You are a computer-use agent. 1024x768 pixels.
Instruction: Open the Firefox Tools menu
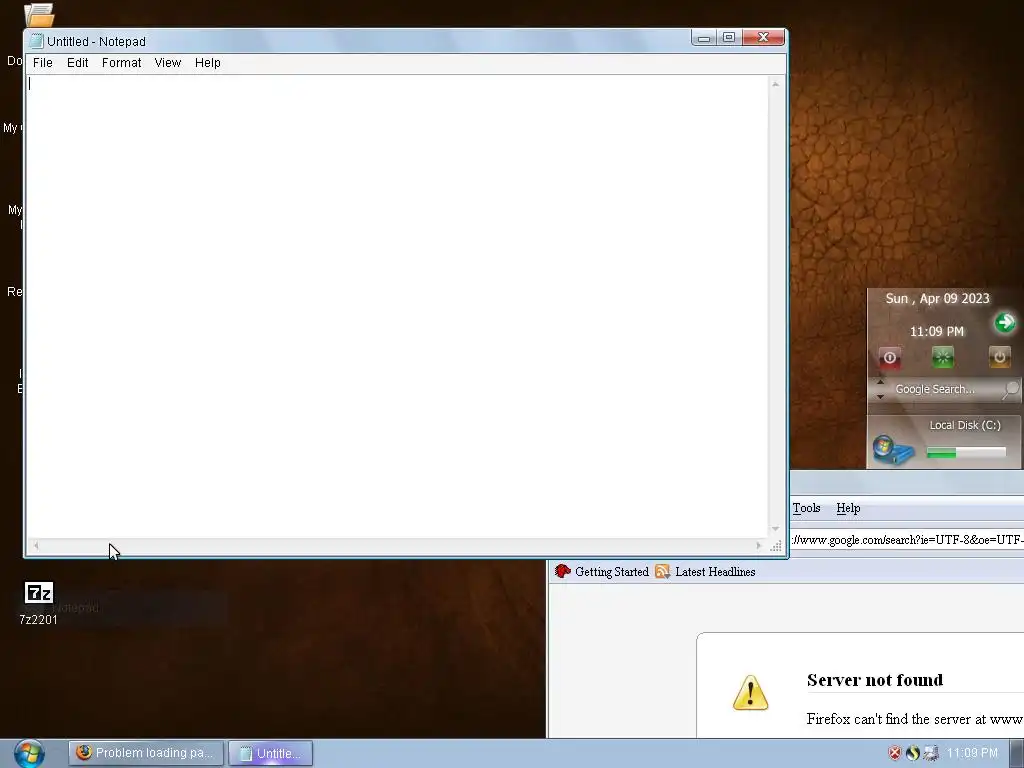(x=807, y=508)
